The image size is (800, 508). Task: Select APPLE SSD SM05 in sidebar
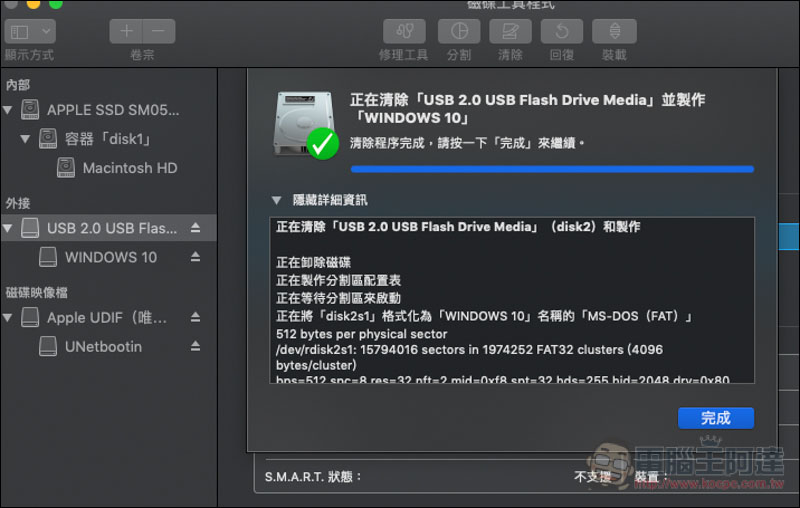[x=113, y=110]
